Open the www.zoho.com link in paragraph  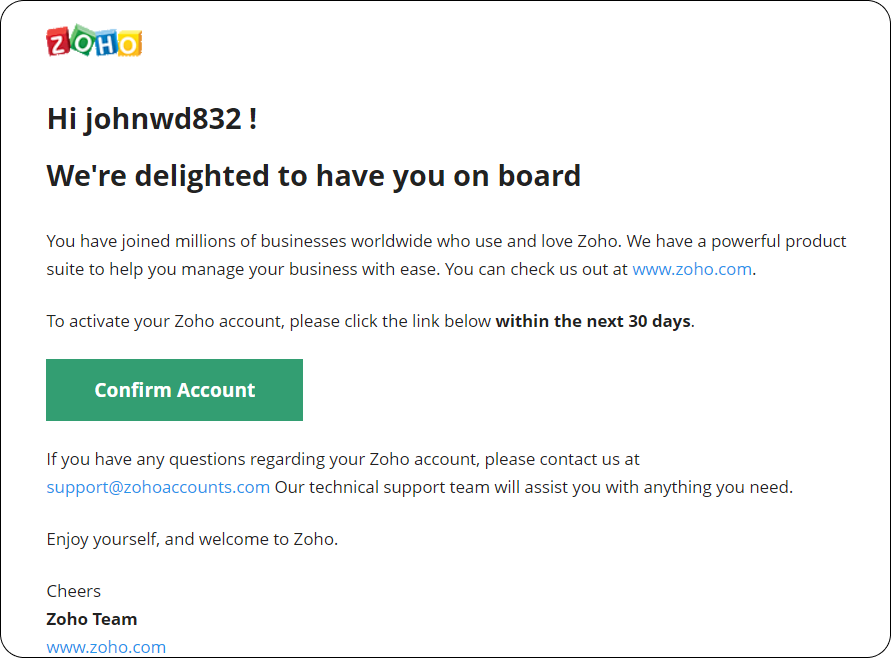[x=692, y=269]
